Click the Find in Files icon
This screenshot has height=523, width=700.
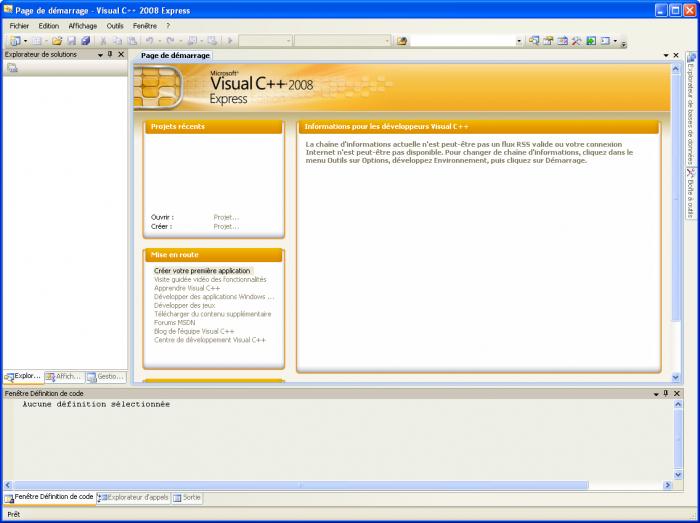coord(402,41)
